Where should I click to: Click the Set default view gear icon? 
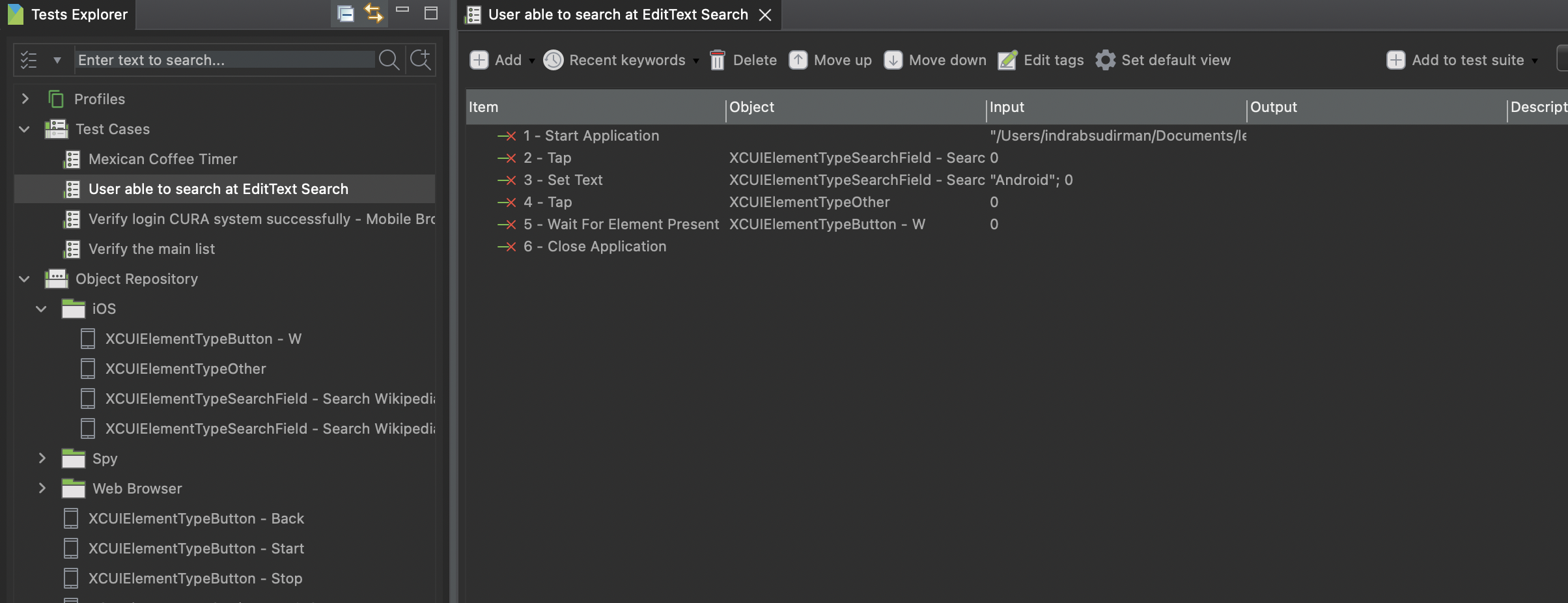1105,60
